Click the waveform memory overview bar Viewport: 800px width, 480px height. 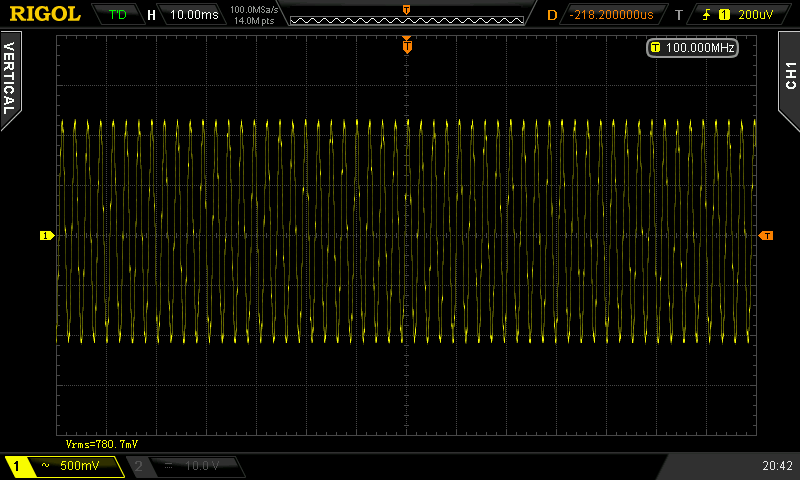pyautogui.click(x=407, y=20)
